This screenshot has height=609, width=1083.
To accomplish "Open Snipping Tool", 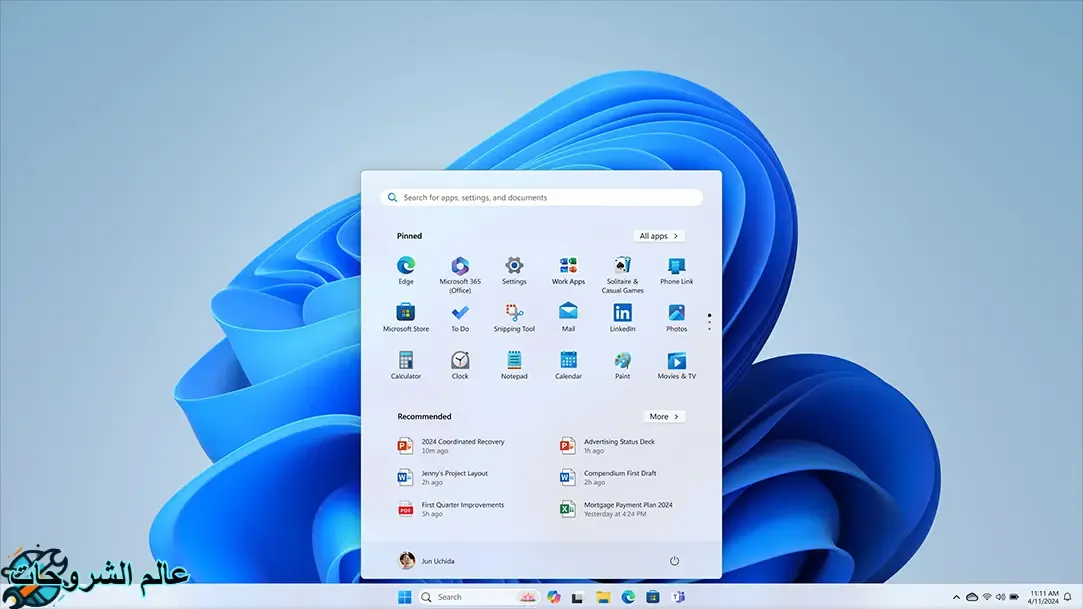I will (x=514, y=318).
